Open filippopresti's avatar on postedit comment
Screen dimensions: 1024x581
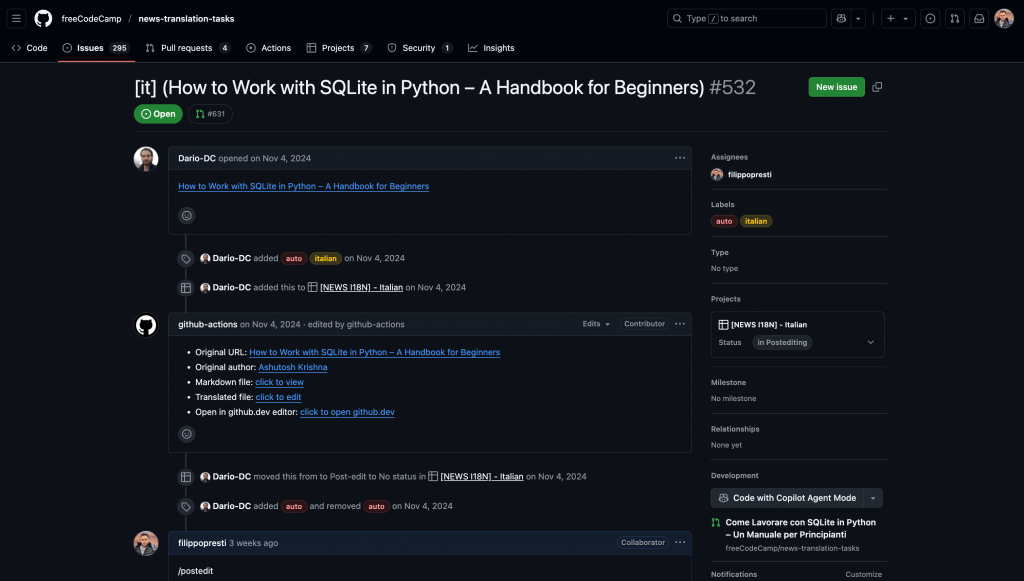tap(146, 543)
